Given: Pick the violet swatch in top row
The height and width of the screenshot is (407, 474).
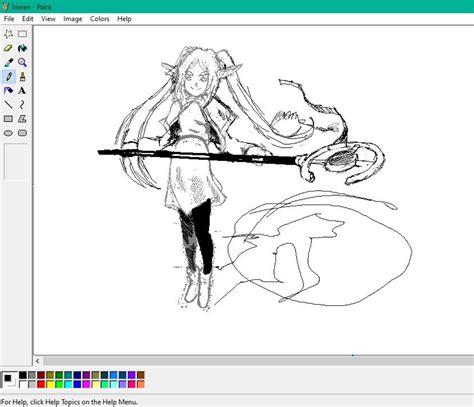Looking at the screenshot, I should pyautogui.click(x=132, y=375).
